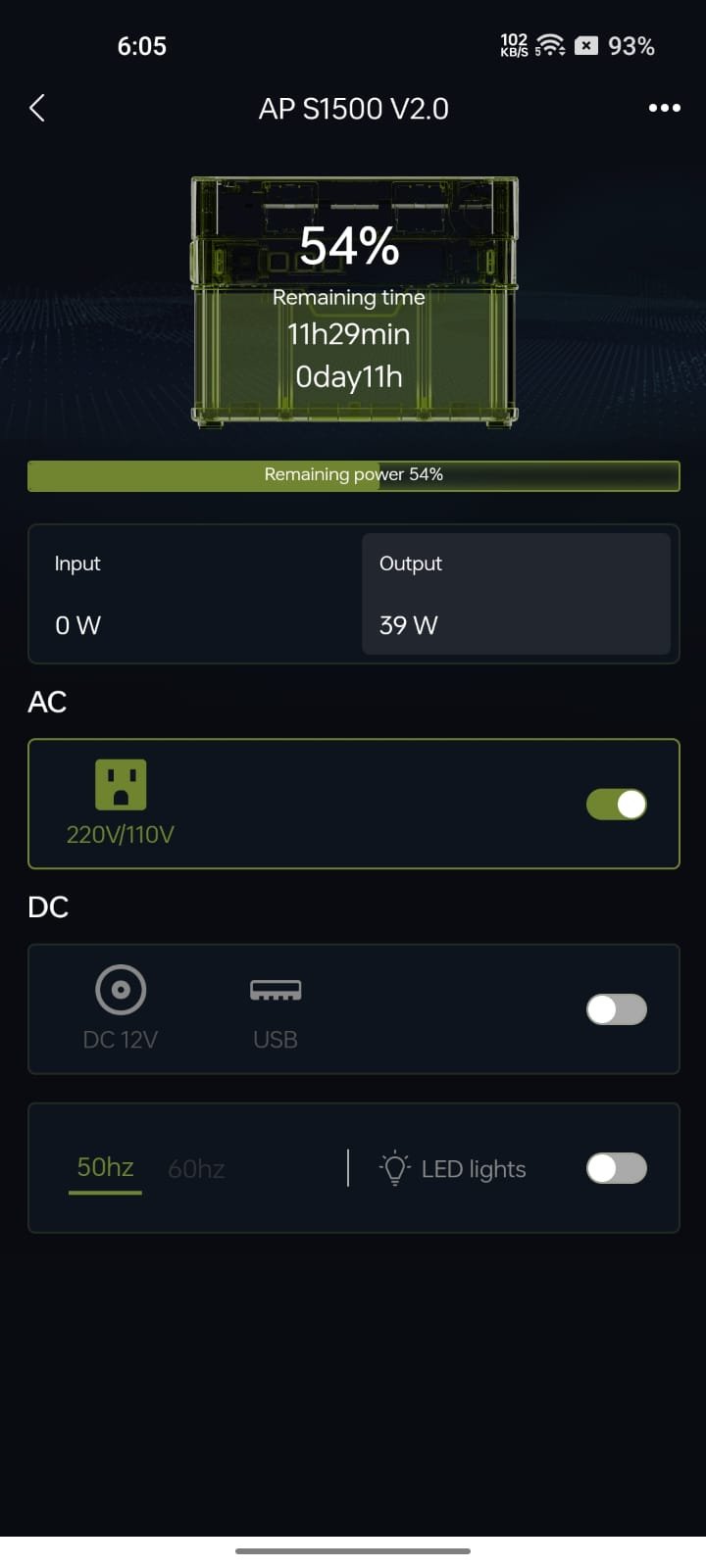
Task: Turn off the AC output switch
Action: 616,805
